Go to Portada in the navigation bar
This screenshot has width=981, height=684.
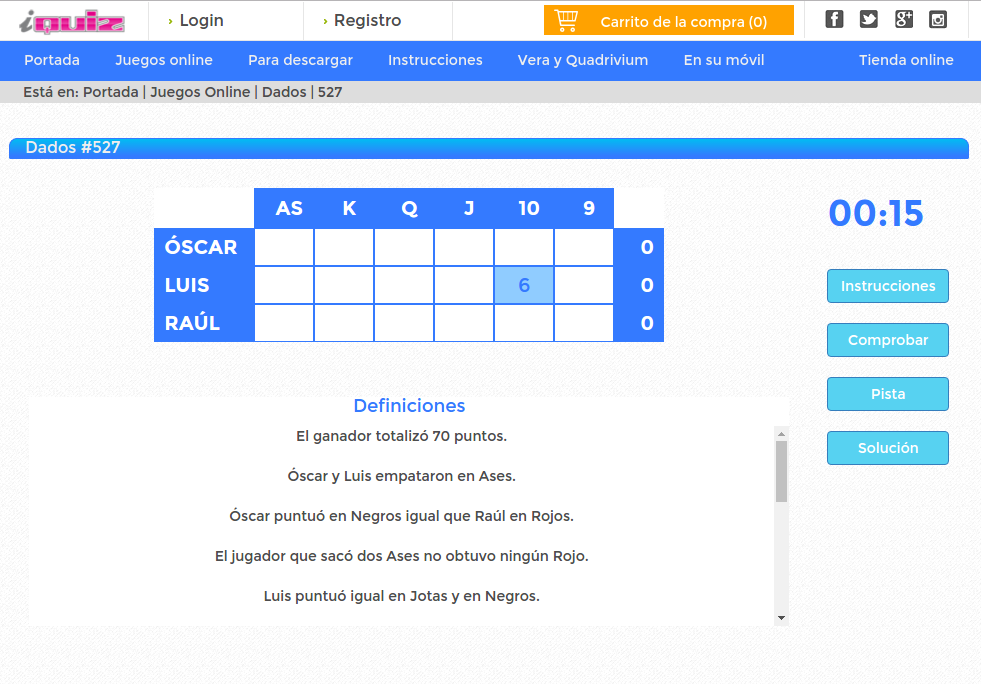(52, 60)
